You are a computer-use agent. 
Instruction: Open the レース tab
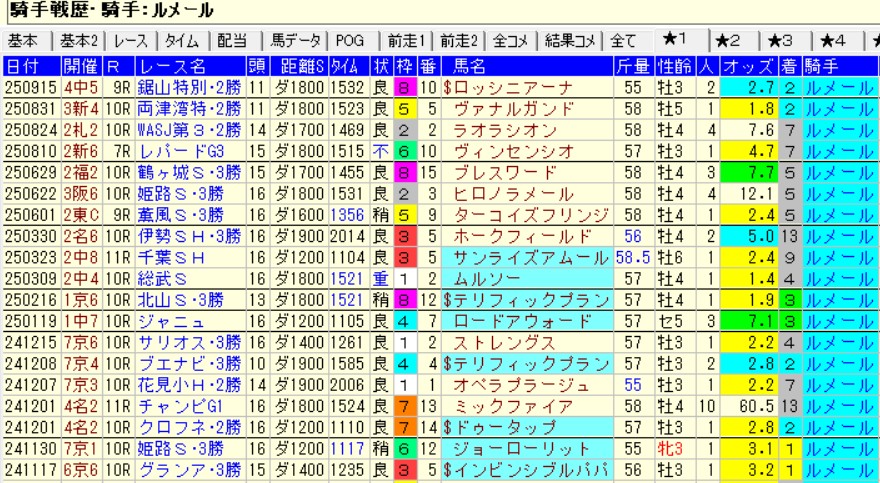point(133,41)
